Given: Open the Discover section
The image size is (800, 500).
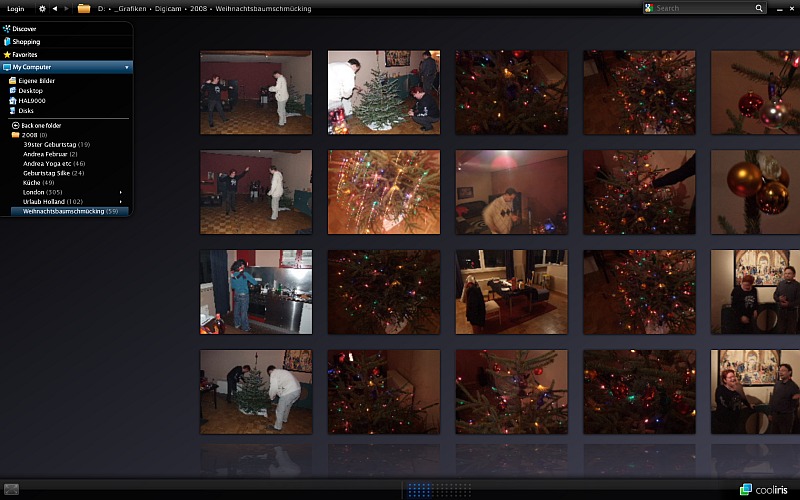Looking at the screenshot, I should tap(24, 29).
